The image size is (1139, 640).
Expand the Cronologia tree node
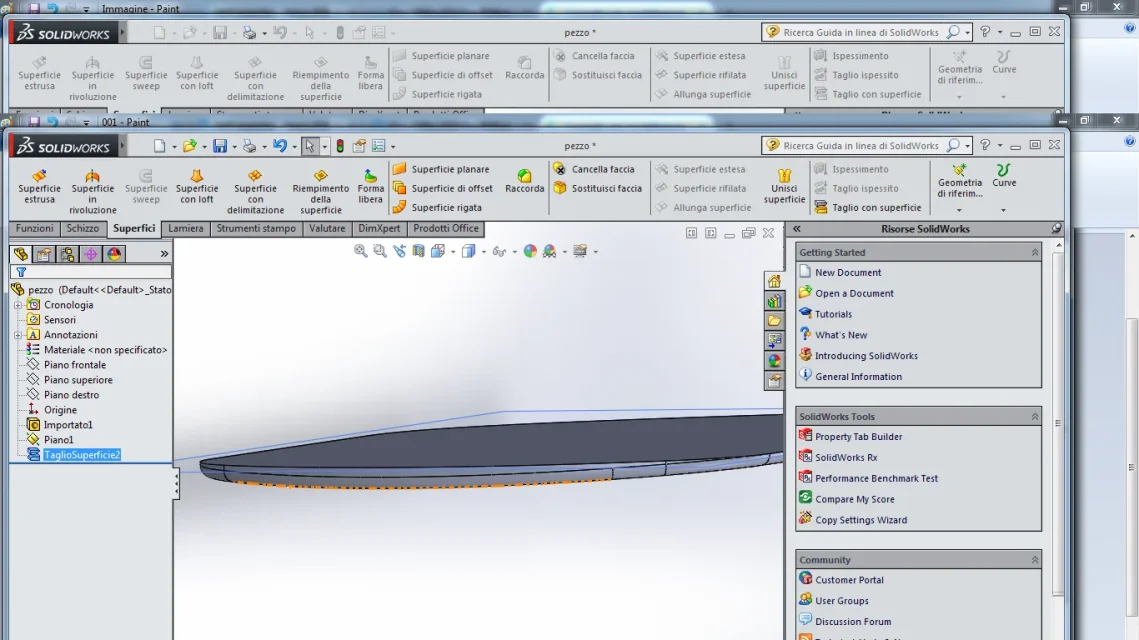pos(18,305)
